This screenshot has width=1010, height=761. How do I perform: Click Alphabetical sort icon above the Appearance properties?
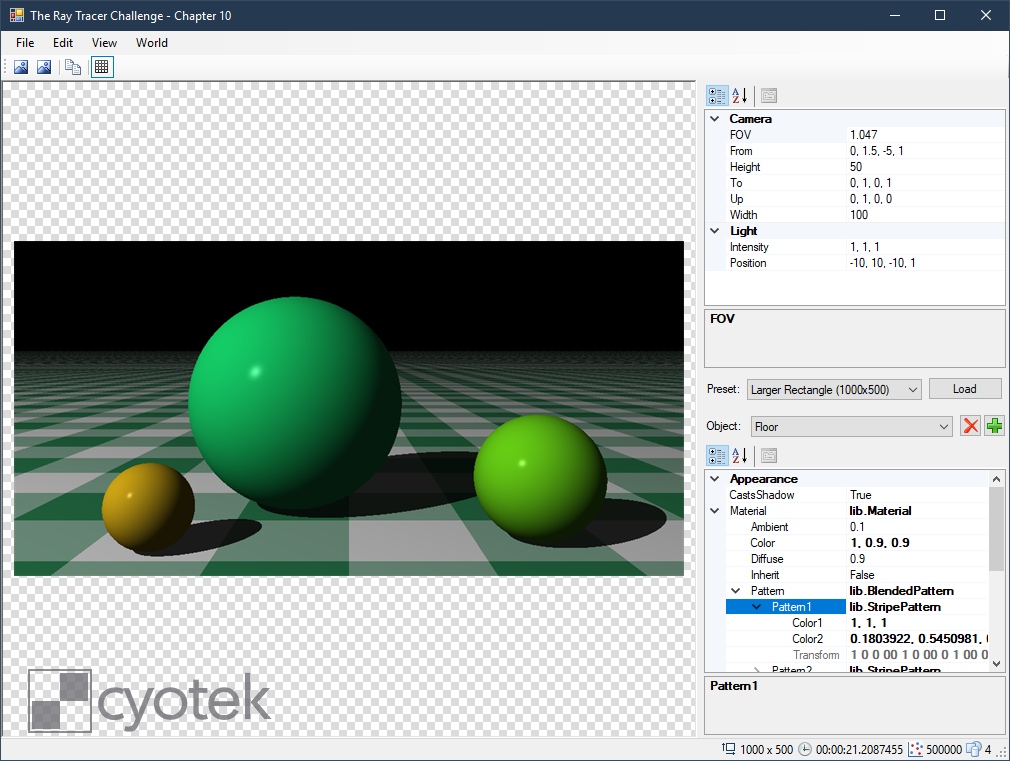coord(740,456)
